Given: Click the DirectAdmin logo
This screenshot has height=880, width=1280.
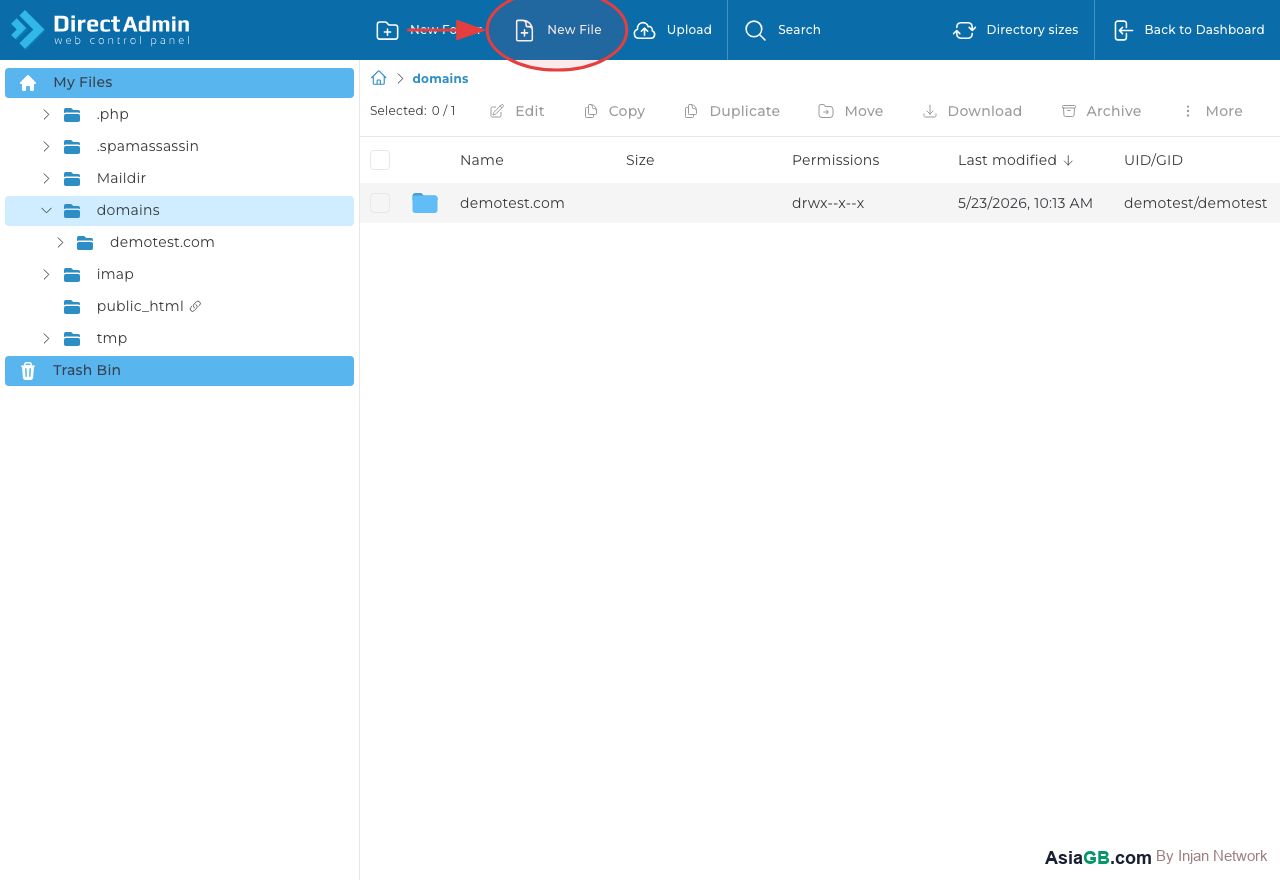Looking at the screenshot, I should 100,29.
